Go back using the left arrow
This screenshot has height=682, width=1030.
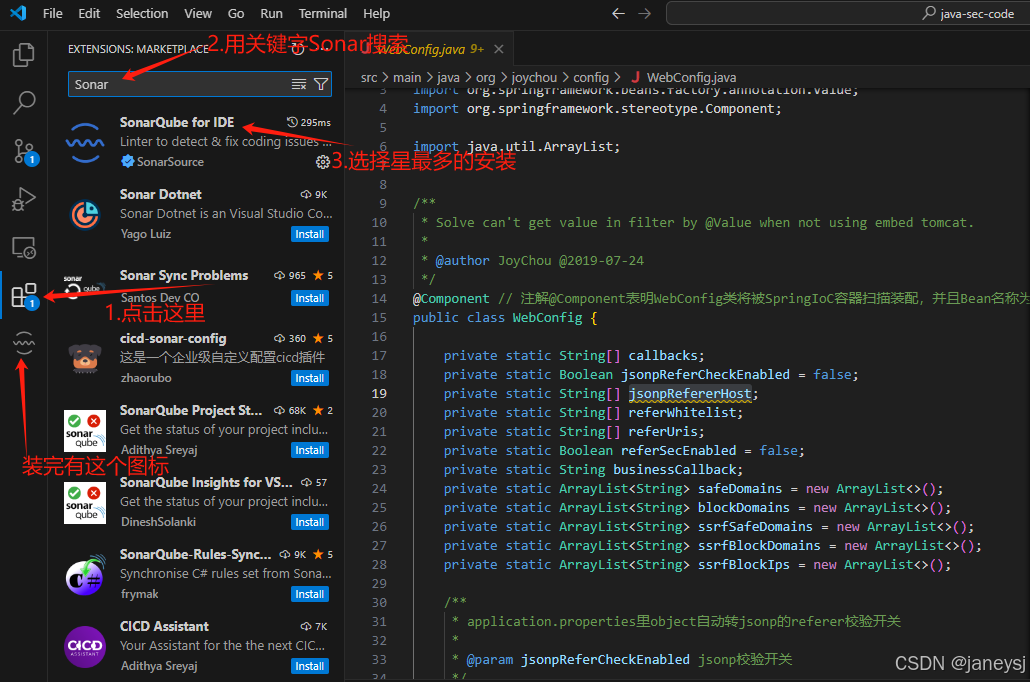[x=618, y=13]
